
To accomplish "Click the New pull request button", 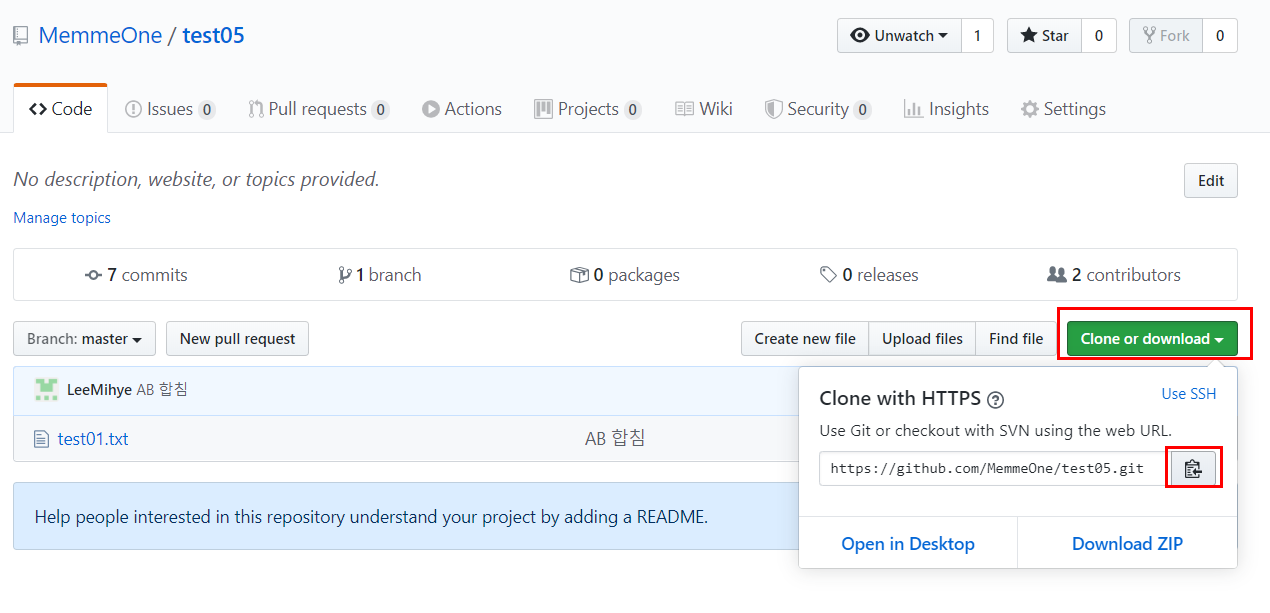I will tap(237, 339).
